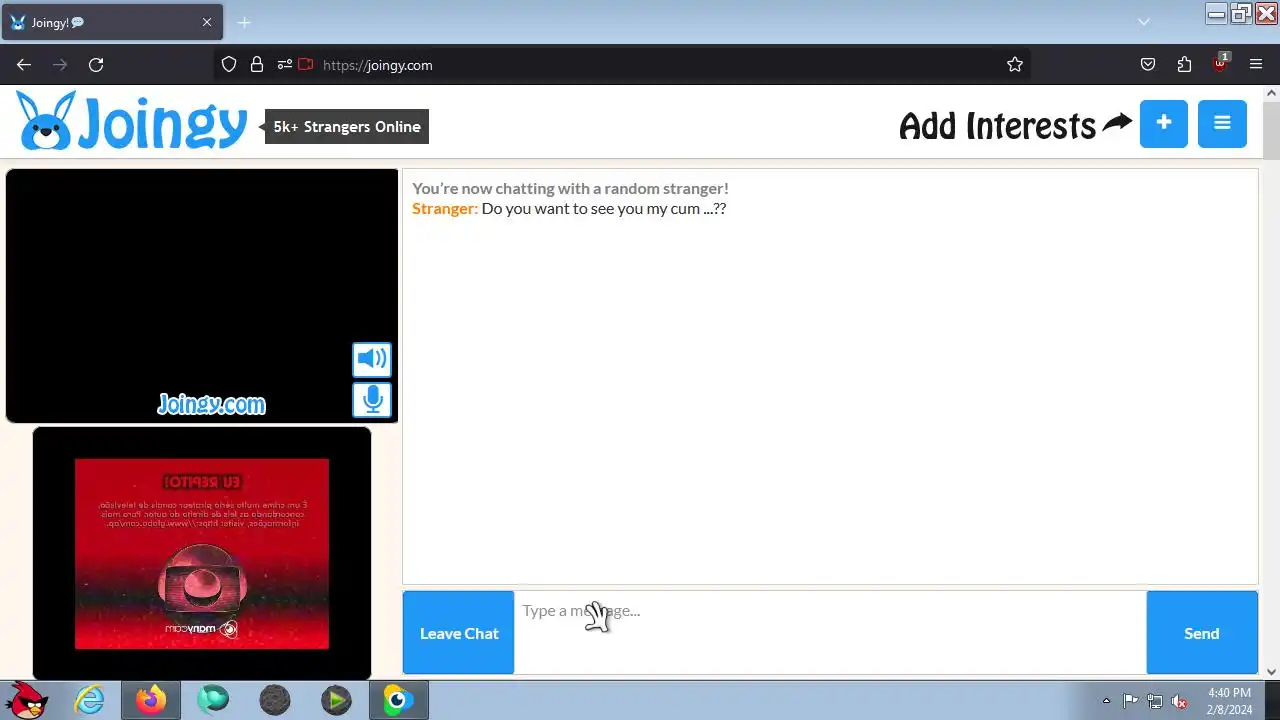Close the Joingy! tab
This screenshot has height=720, width=1280.
(x=207, y=22)
